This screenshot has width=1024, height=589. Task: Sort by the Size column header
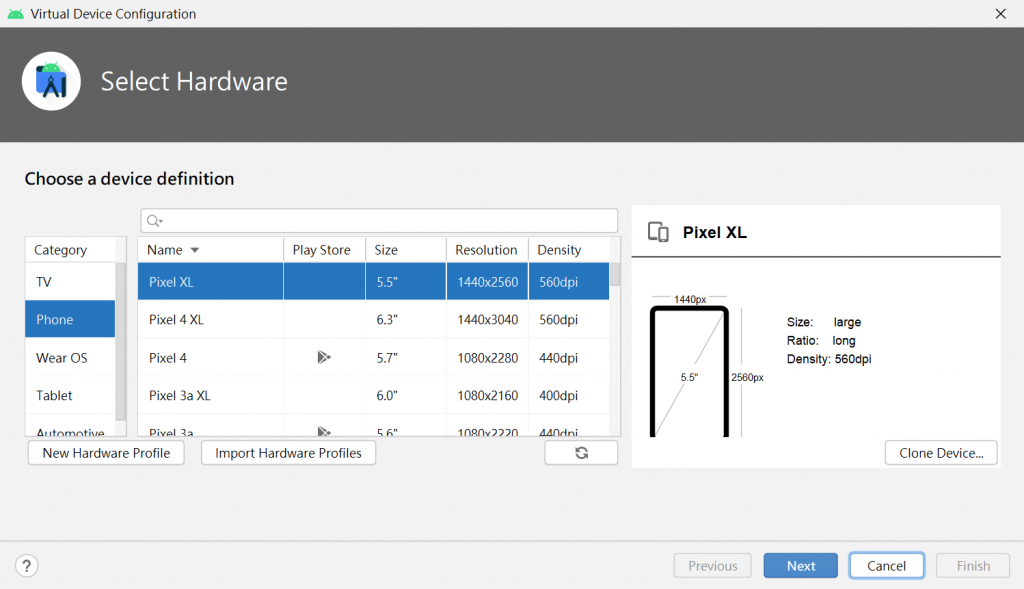click(x=406, y=249)
